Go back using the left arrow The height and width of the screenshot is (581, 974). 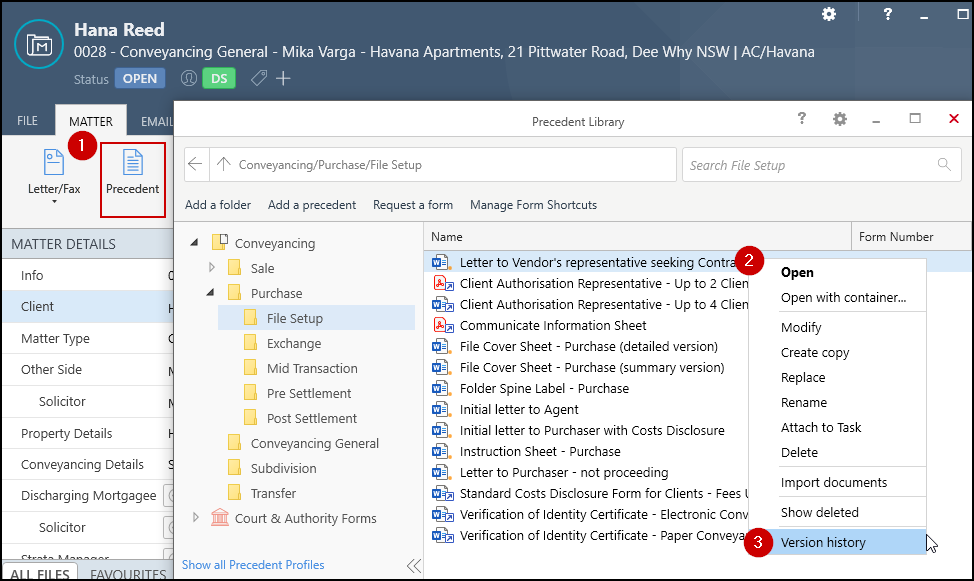click(x=196, y=165)
